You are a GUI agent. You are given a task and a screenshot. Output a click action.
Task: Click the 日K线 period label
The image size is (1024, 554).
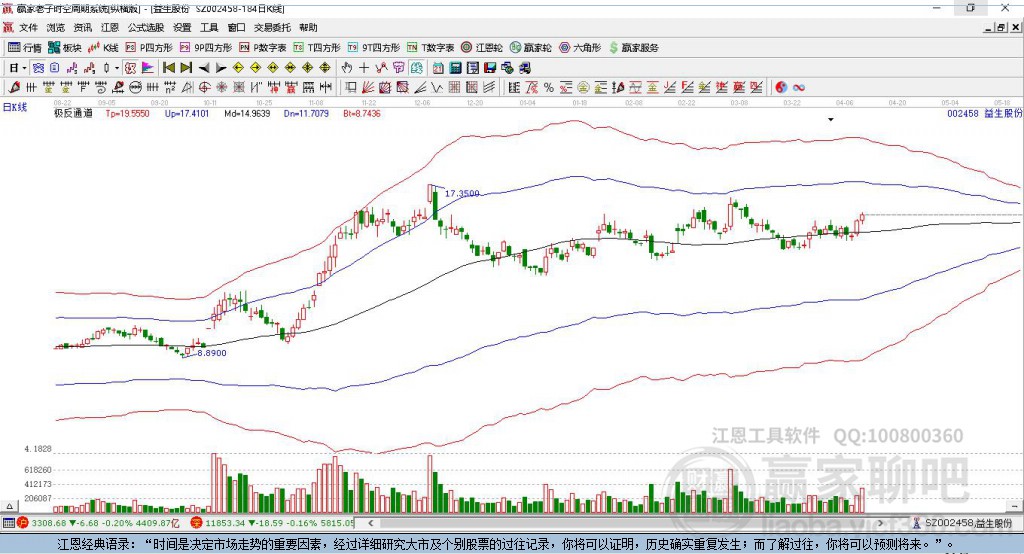coord(15,108)
